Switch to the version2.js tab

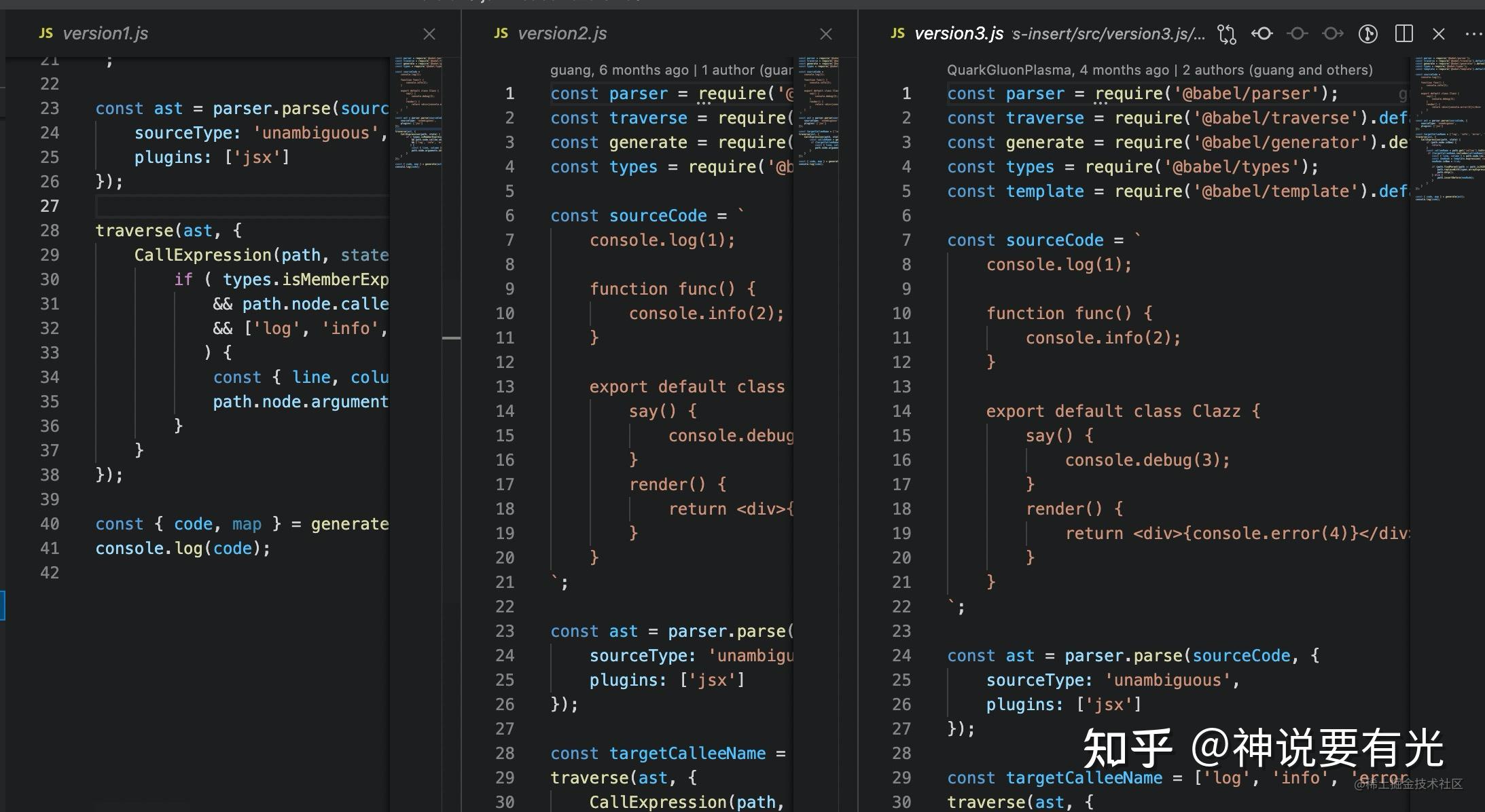[562, 33]
